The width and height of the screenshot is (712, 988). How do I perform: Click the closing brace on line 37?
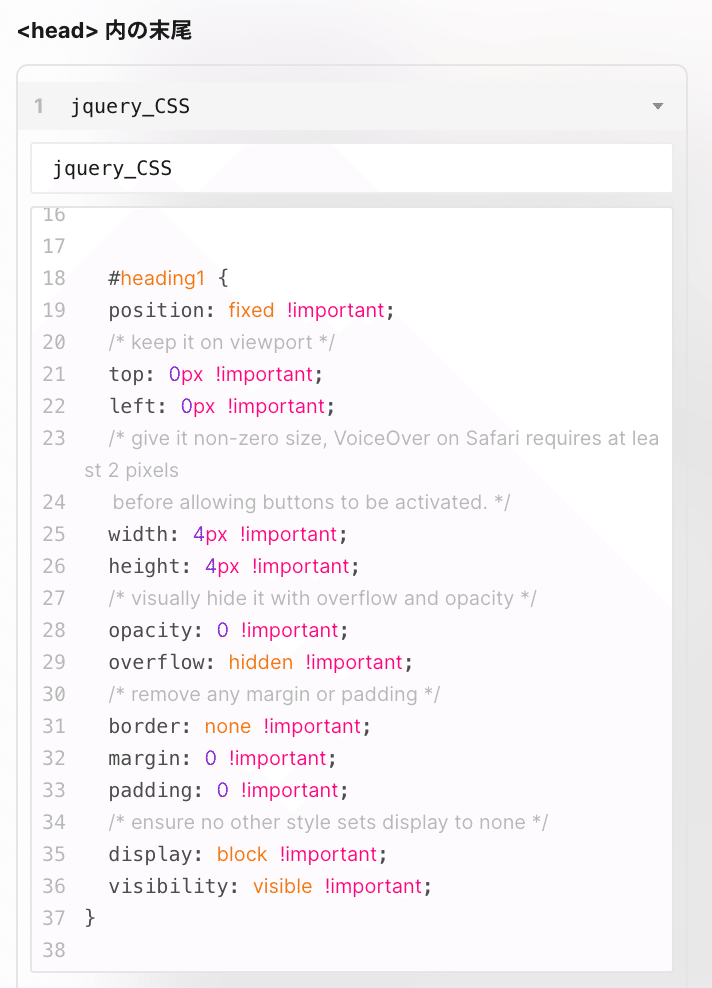[x=91, y=917]
